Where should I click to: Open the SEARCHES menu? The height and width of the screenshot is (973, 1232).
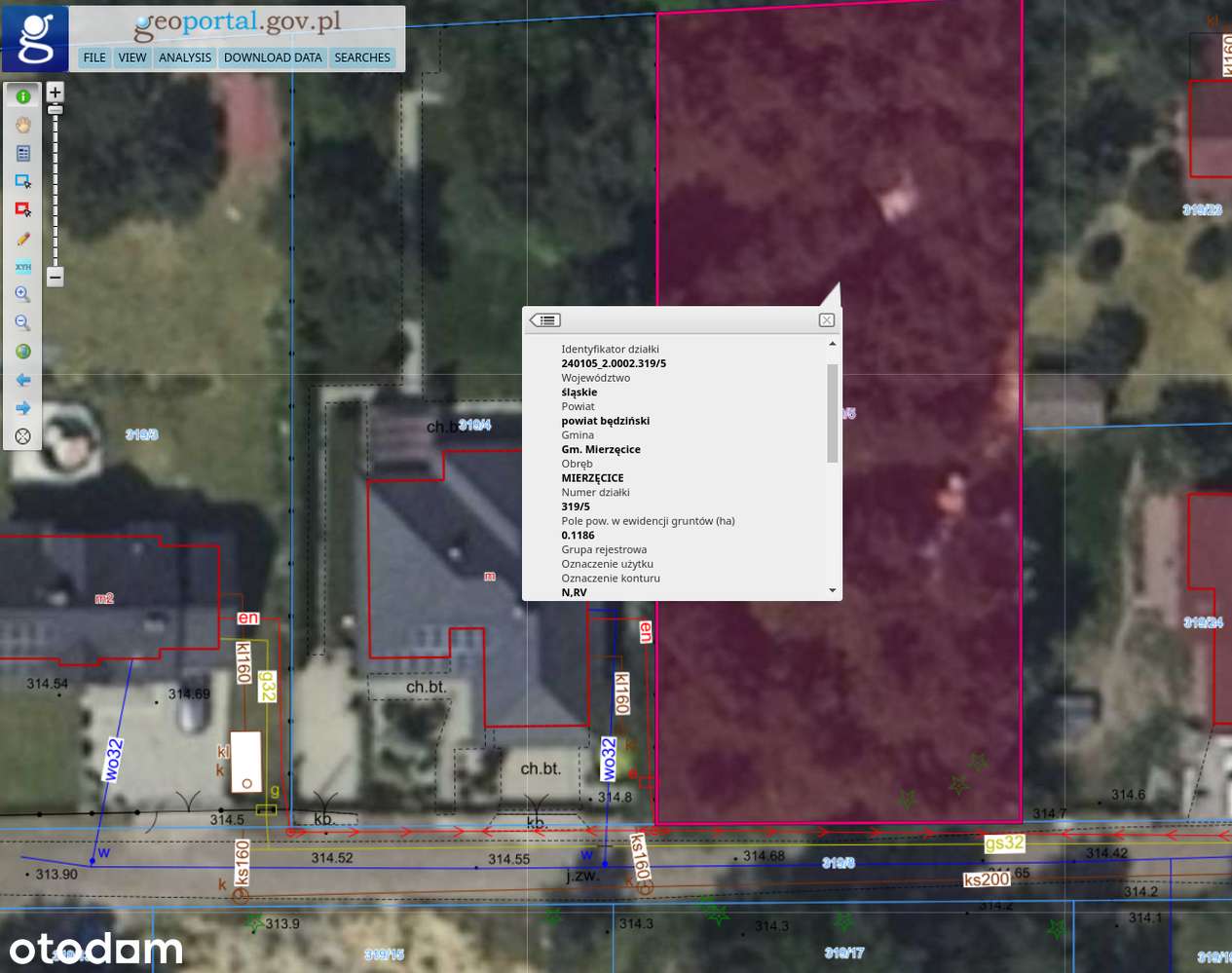pos(362,57)
